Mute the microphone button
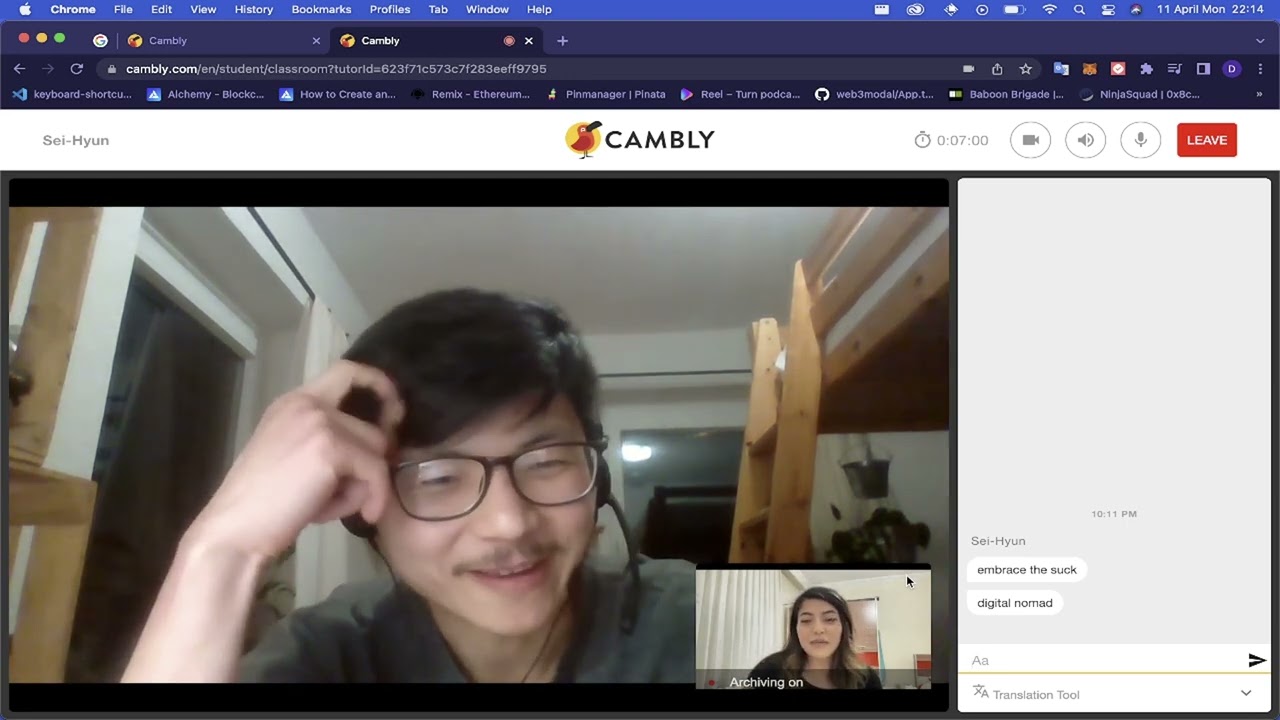 tap(1141, 140)
